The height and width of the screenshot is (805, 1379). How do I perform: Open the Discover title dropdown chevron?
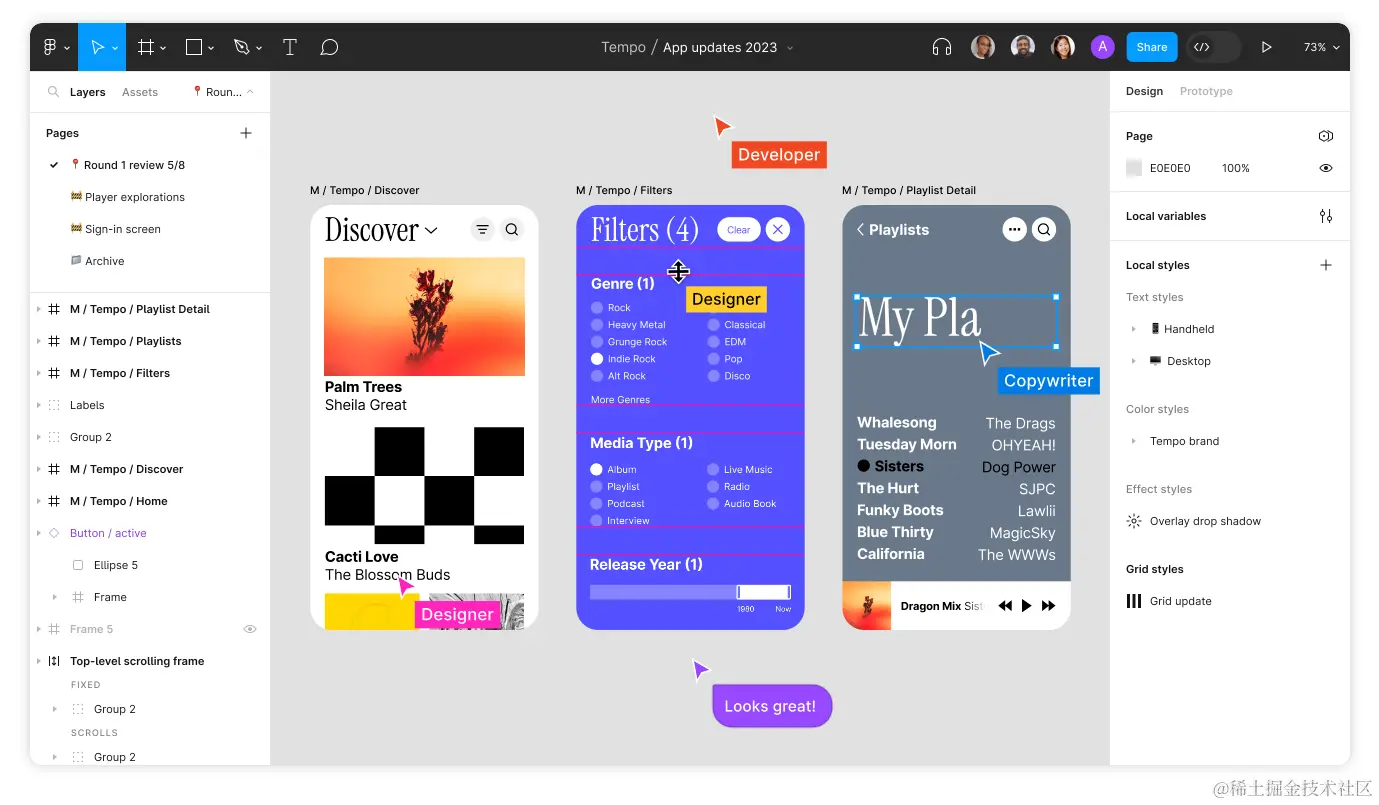[x=431, y=231]
